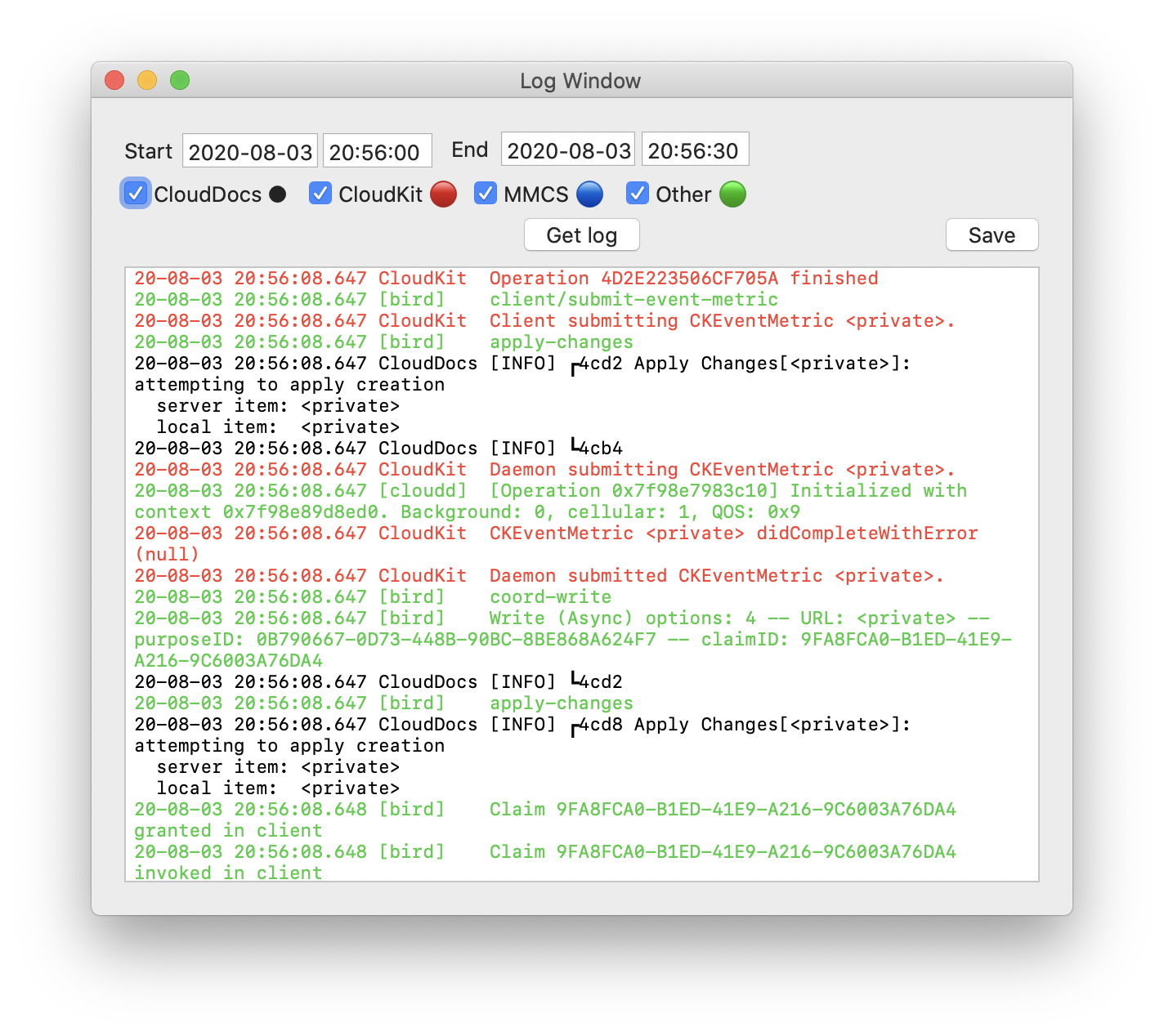Image resolution: width=1164 pixels, height=1036 pixels.
Task: Pick the blue MMCS color well
Action: click(589, 194)
